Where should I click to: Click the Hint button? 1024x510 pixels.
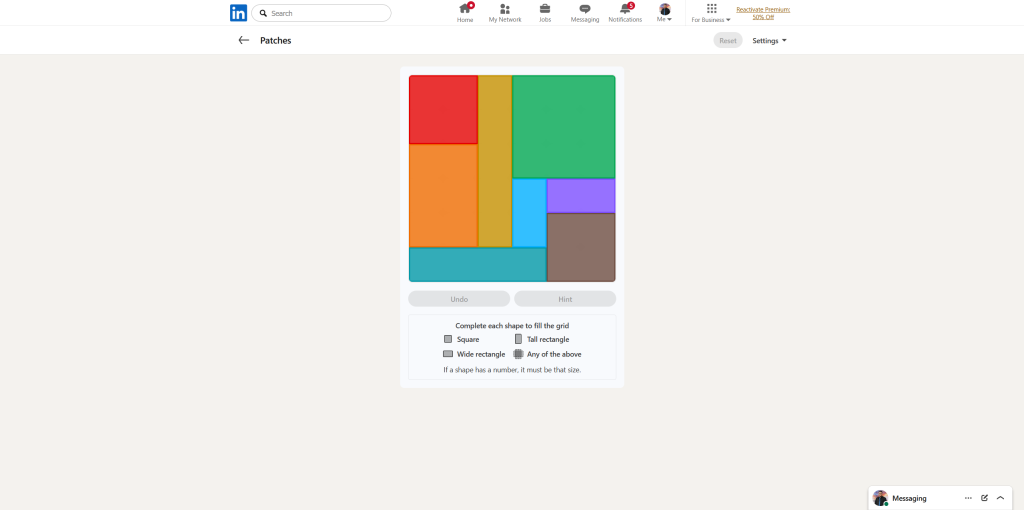[x=565, y=299]
